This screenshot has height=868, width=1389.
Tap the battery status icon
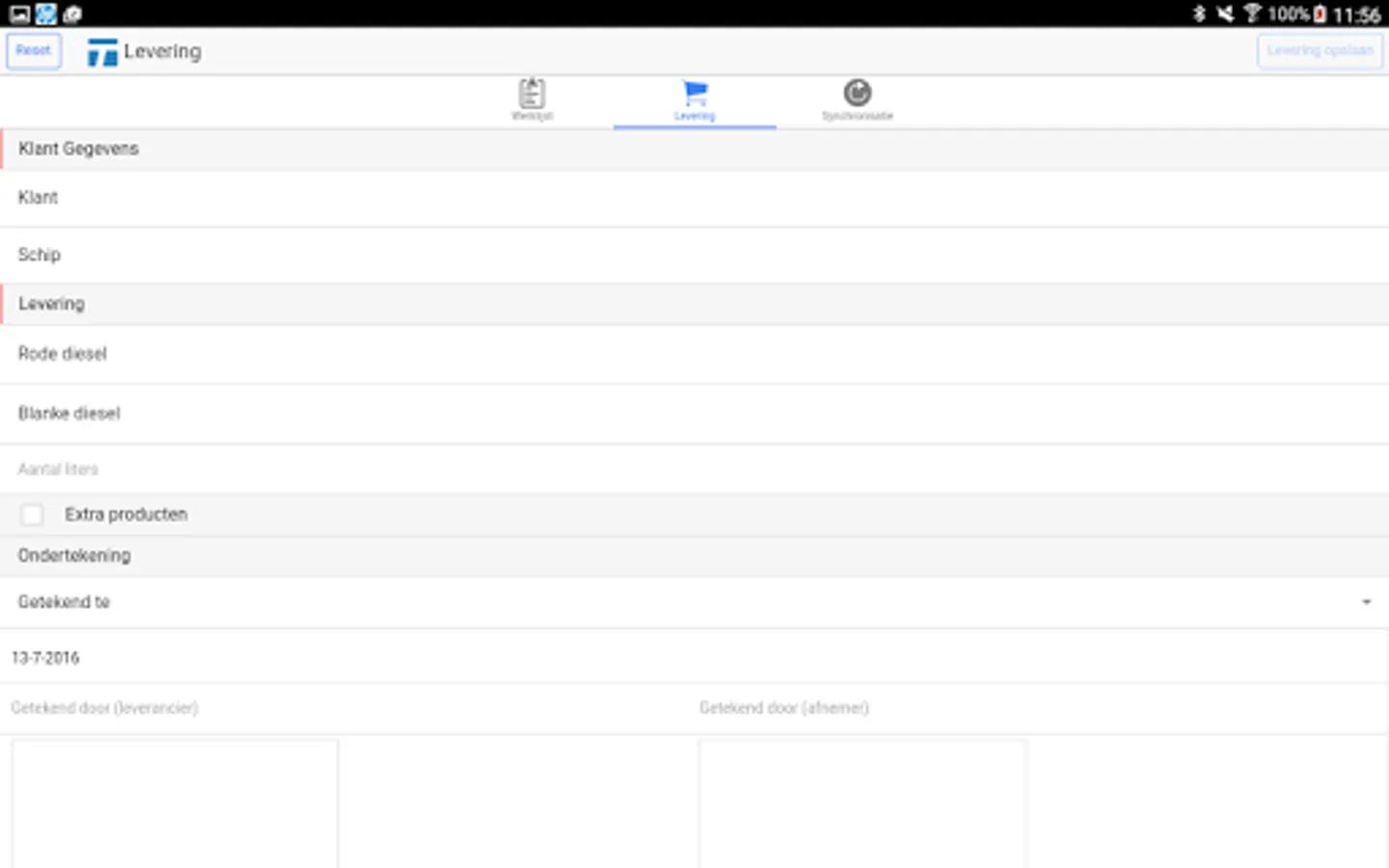tap(1320, 14)
